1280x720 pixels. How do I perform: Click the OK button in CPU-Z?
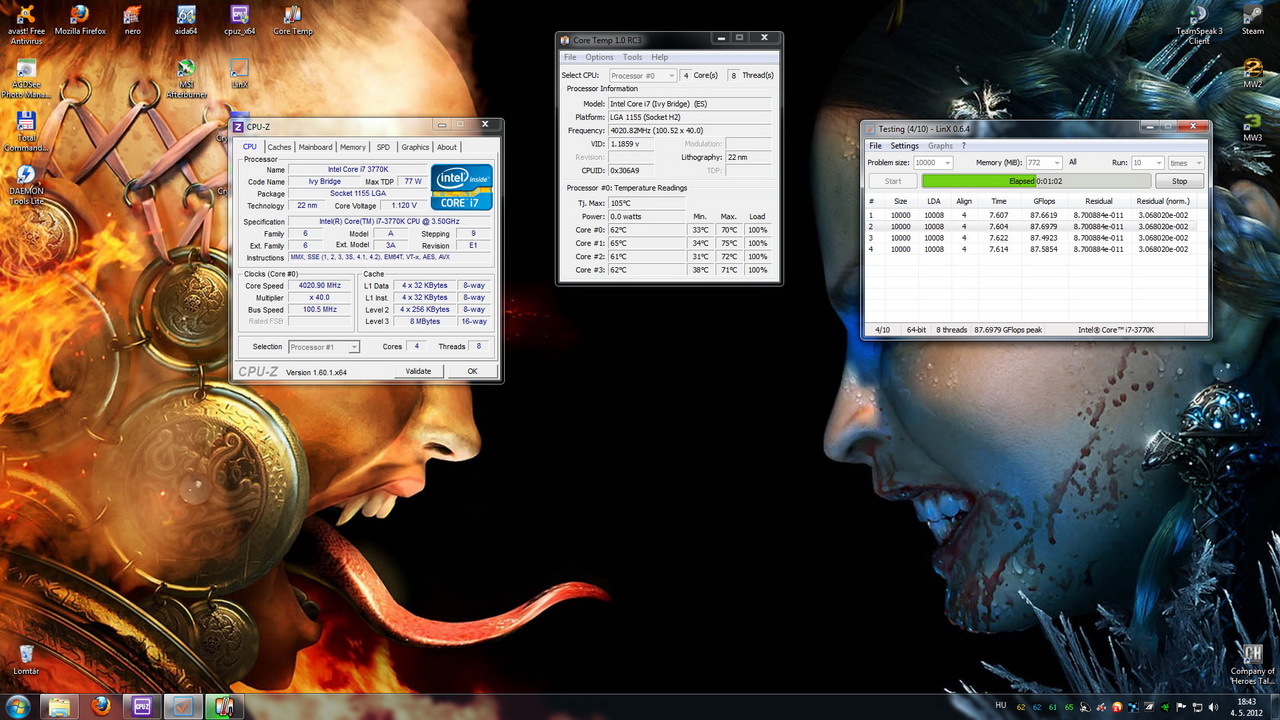coord(472,371)
